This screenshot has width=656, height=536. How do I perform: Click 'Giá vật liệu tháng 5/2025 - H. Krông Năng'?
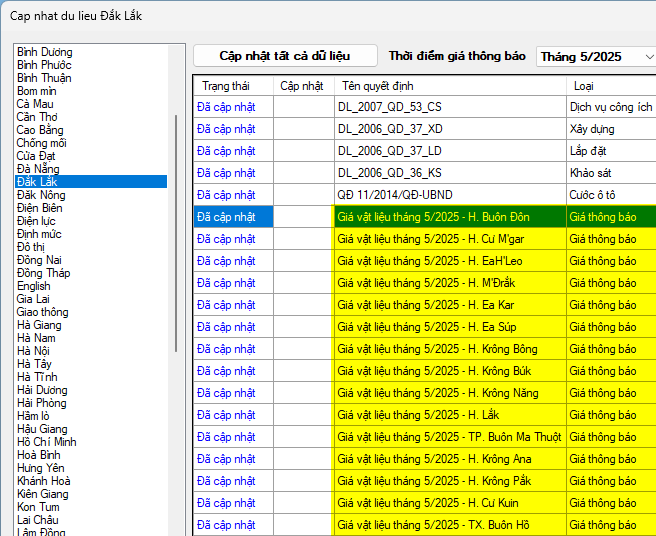pos(450,393)
